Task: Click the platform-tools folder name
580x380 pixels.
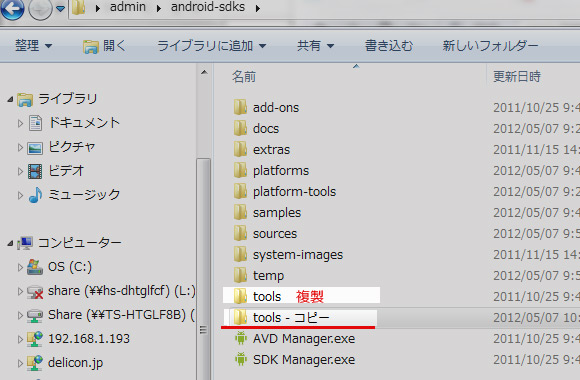Action: click(x=294, y=192)
